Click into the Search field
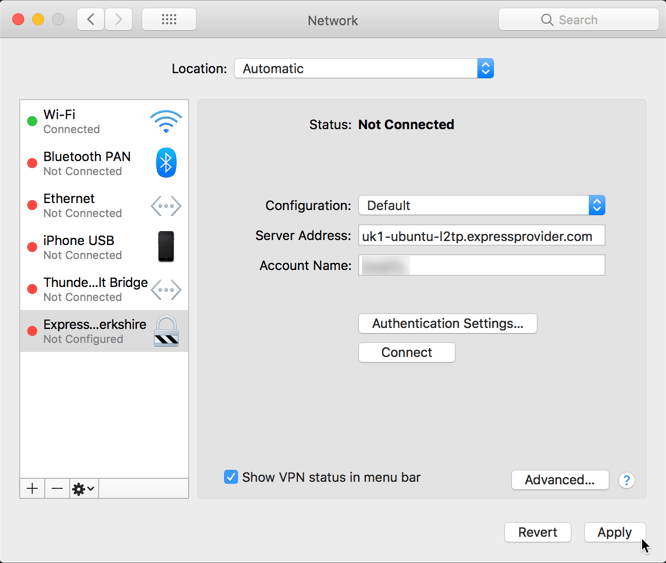This screenshot has height=563, width=666. coord(579,20)
